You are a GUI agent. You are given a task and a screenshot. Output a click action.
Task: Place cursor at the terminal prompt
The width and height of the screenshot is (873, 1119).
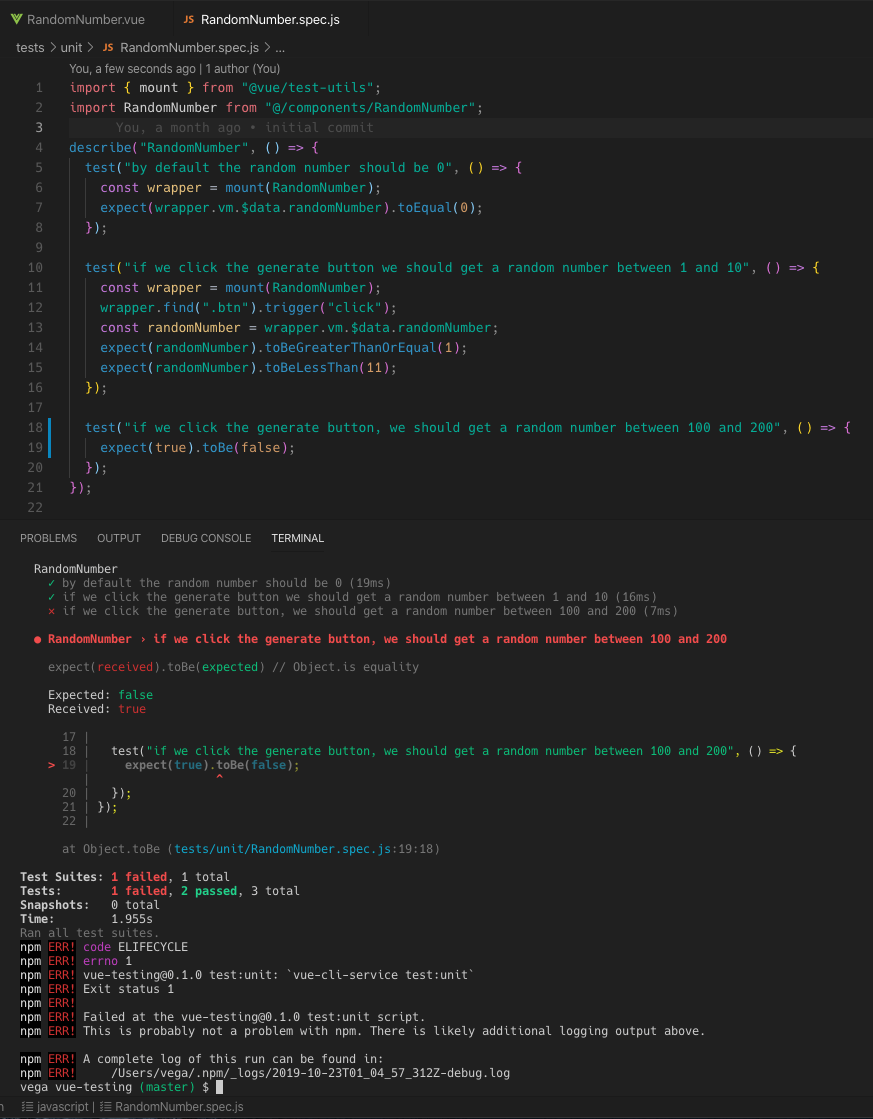pyautogui.click(x=219, y=1087)
